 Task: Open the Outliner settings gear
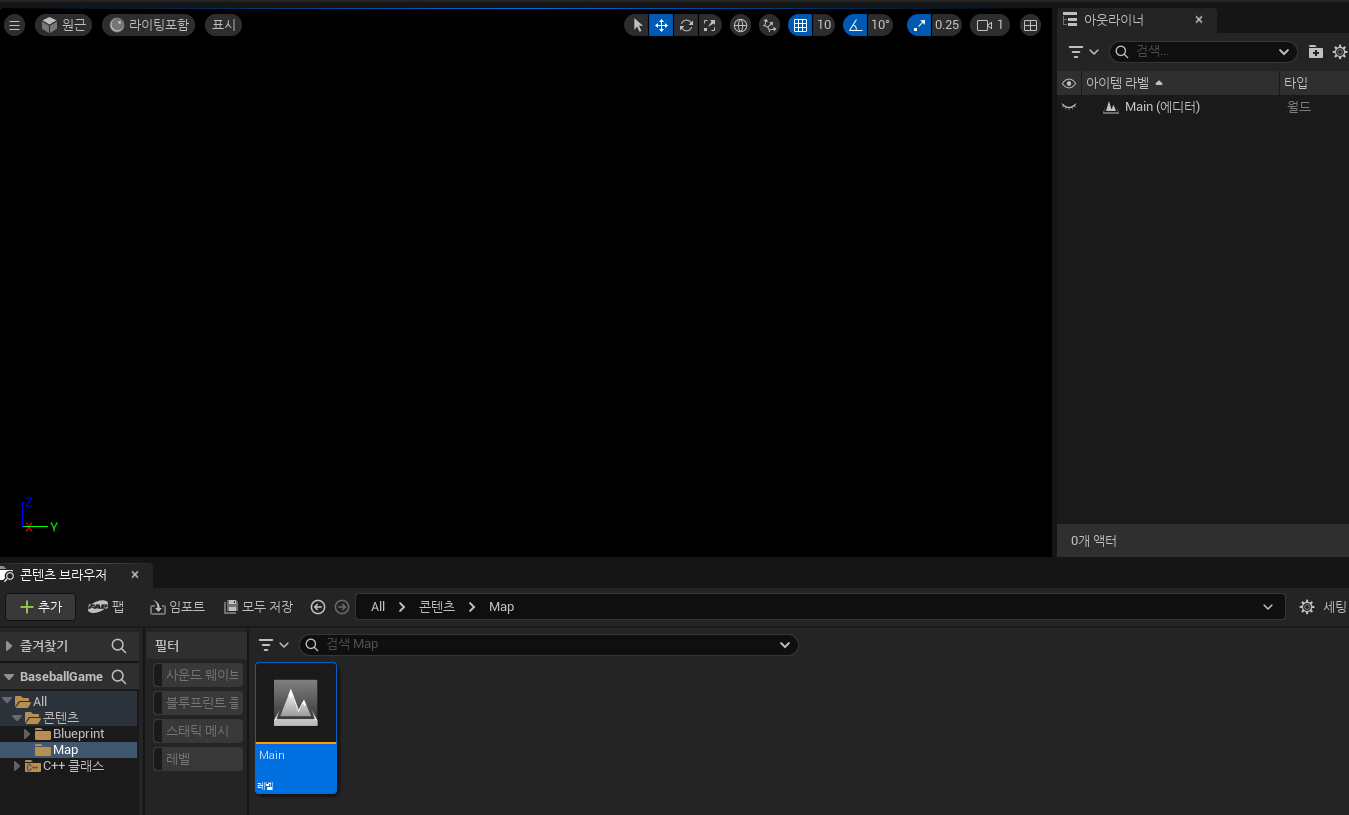(1340, 52)
